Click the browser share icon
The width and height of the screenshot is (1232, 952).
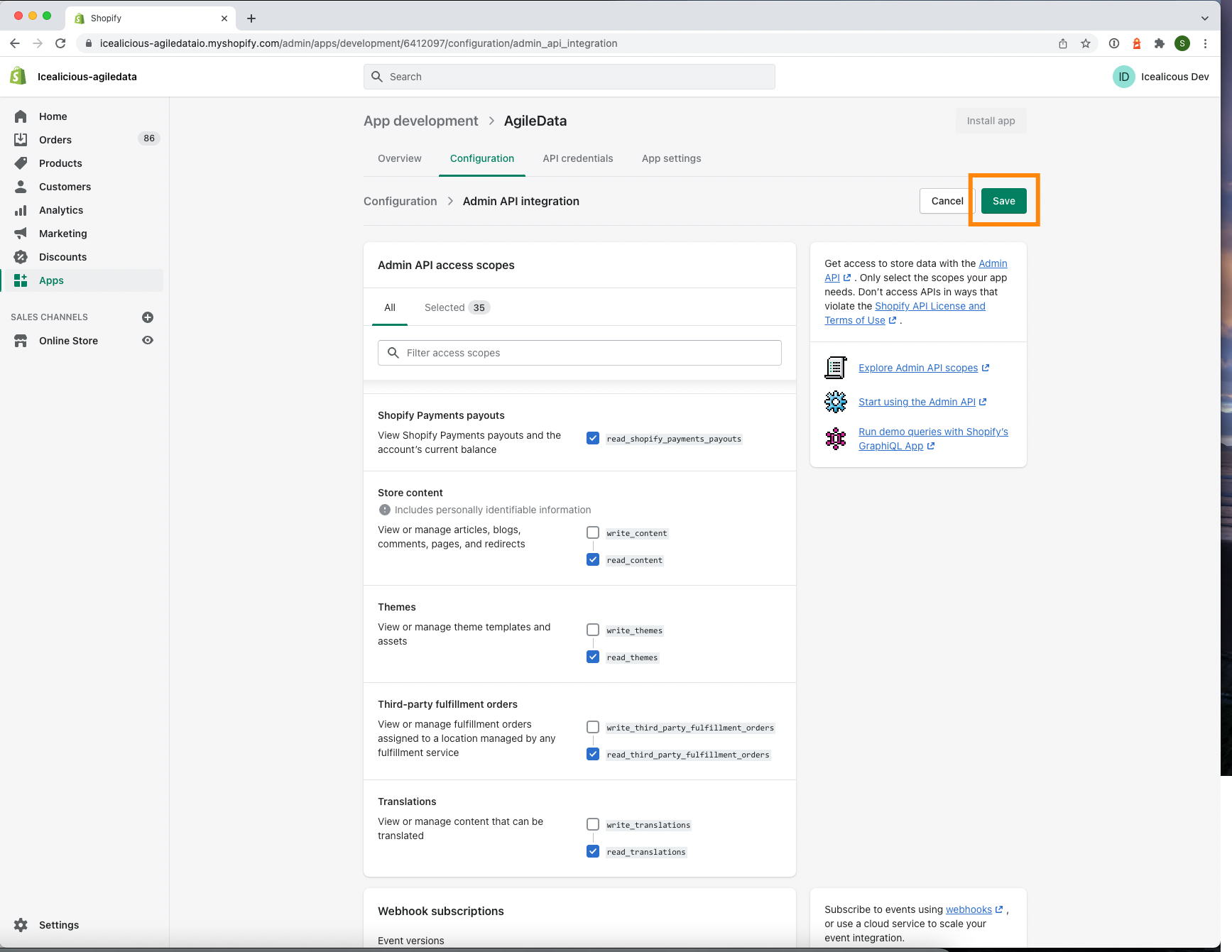coord(1063,43)
